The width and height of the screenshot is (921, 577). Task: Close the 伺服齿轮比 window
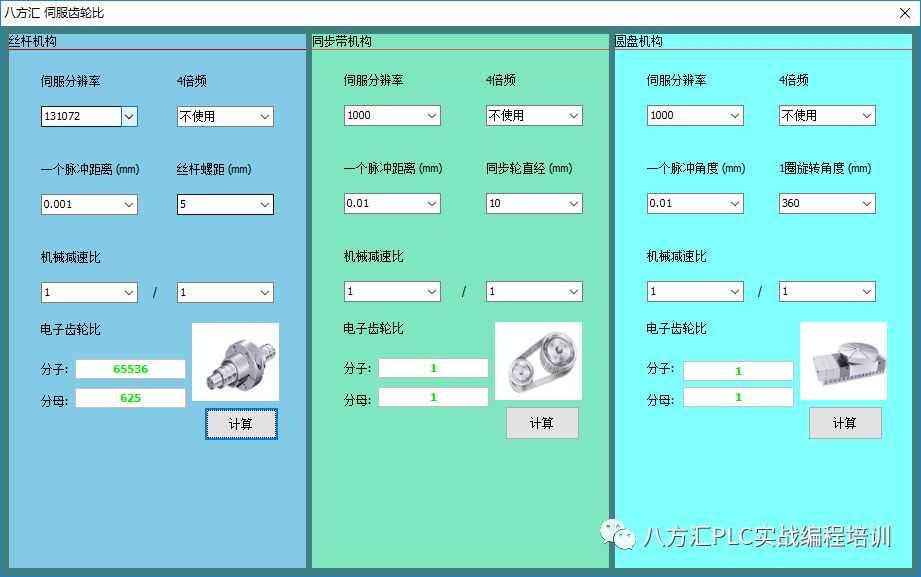tap(903, 13)
